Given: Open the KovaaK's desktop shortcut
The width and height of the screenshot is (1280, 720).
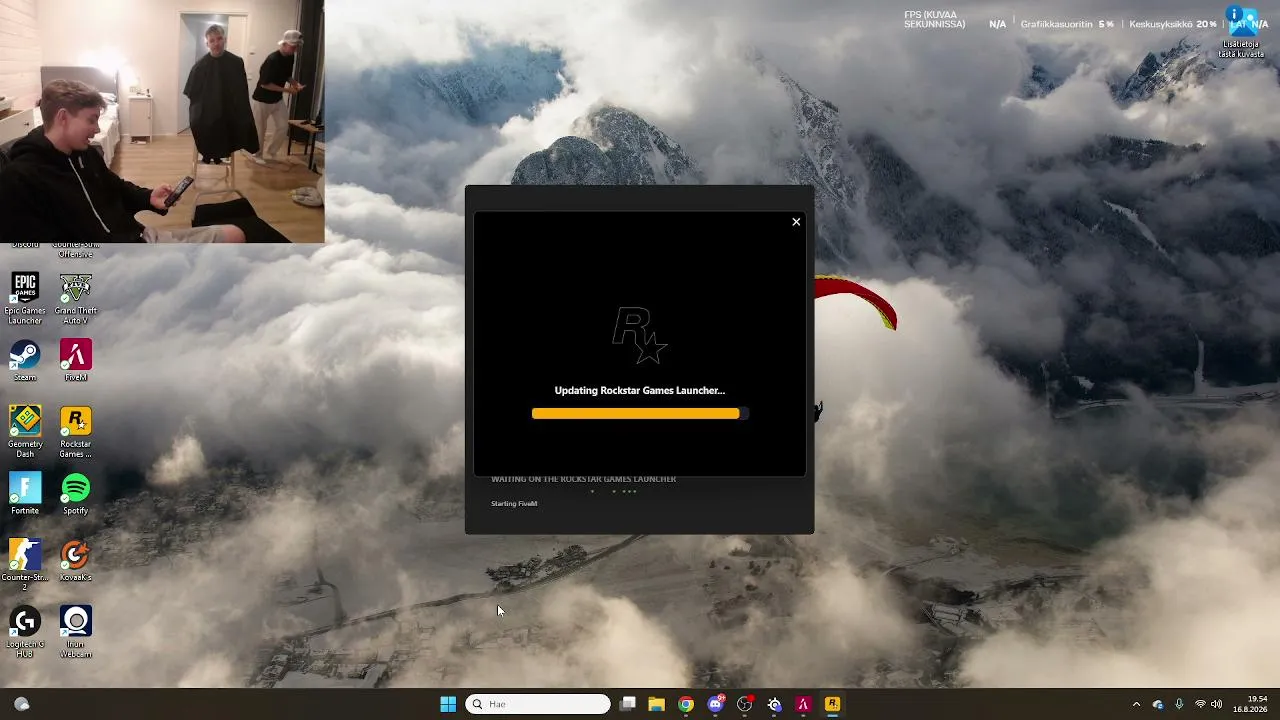Looking at the screenshot, I should [75, 561].
